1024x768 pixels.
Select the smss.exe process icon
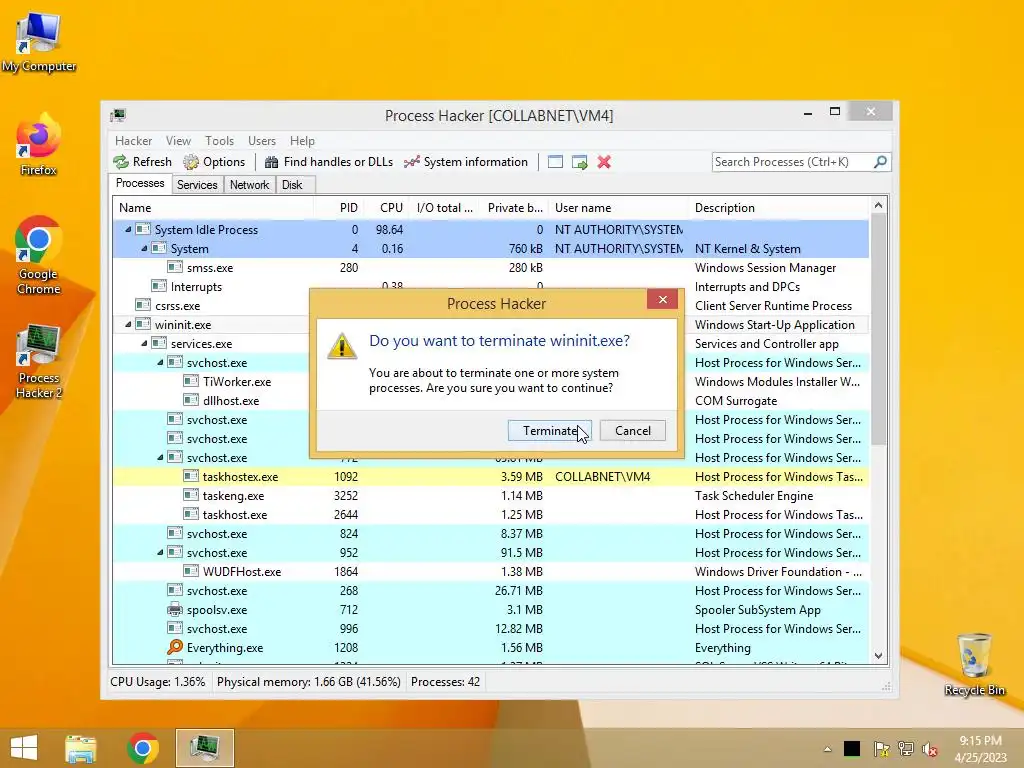coord(175,266)
